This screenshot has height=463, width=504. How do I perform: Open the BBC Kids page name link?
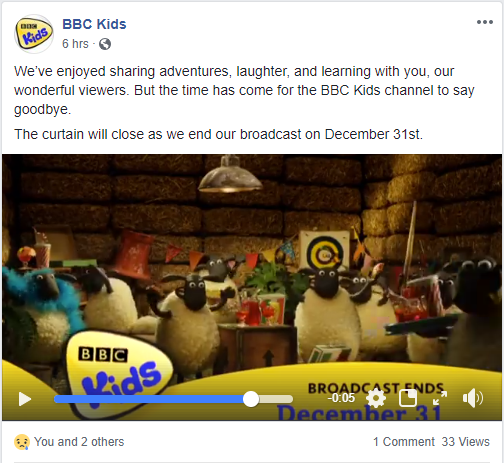coord(94,24)
